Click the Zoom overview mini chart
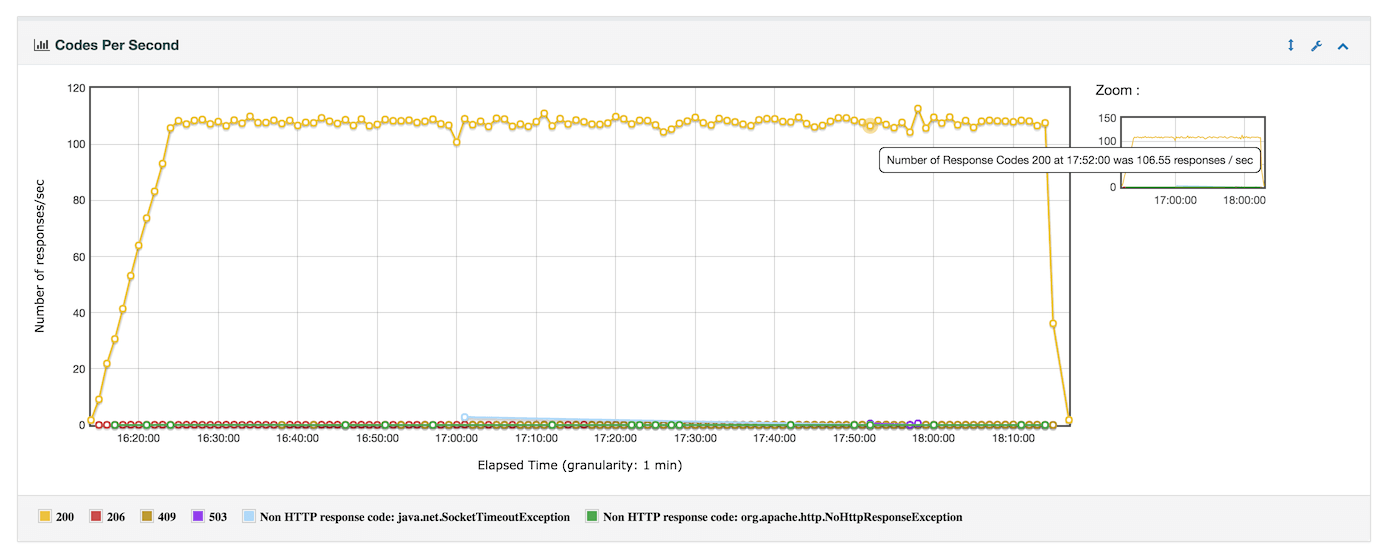Screen dimensions: 1380x558 [x=1193, y=152]
